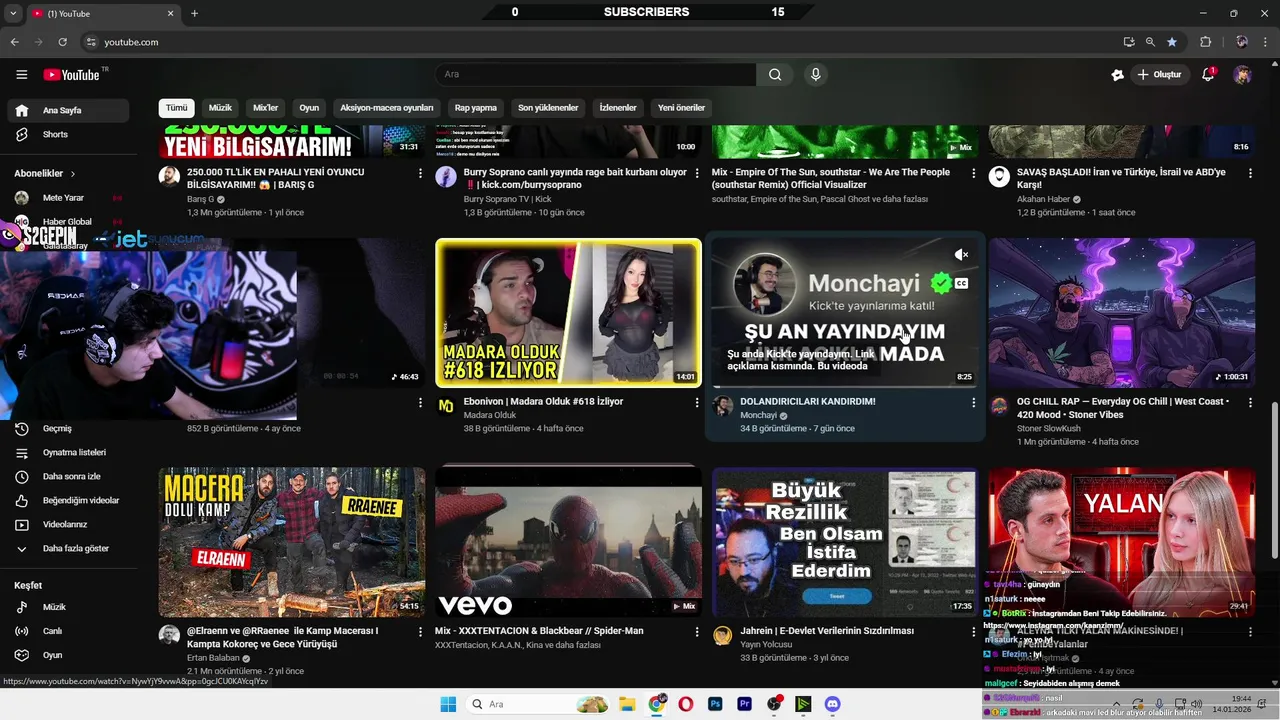
Task: Open options for Burry Soprano video
Action: tap(697, 173)
